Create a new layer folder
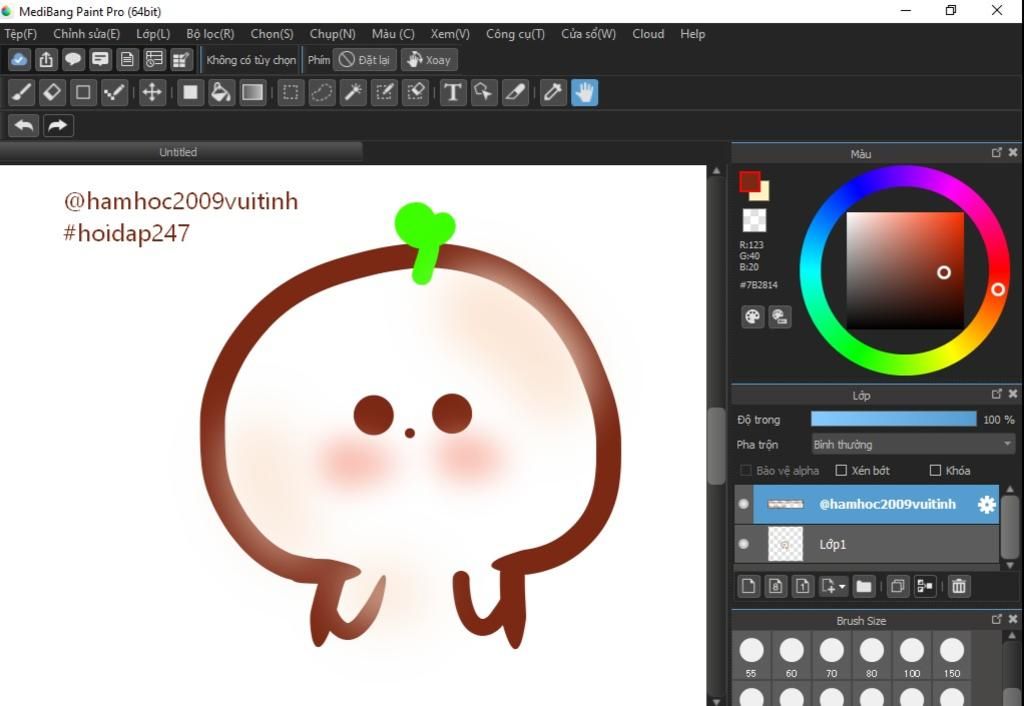 (863, 586)
